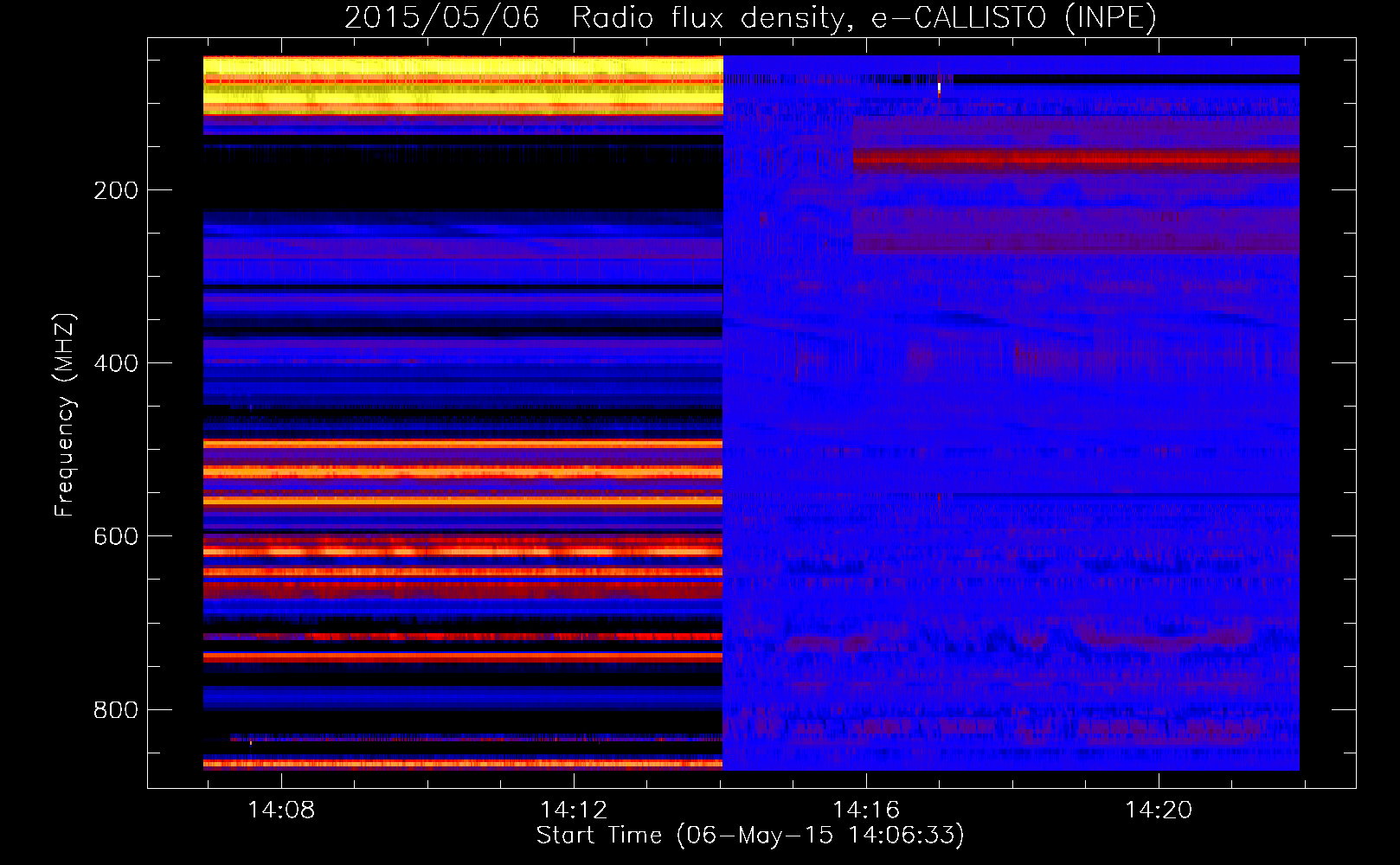
Task: Click the time-axis tick label "14:12"
Action: (x=574, y=810)
